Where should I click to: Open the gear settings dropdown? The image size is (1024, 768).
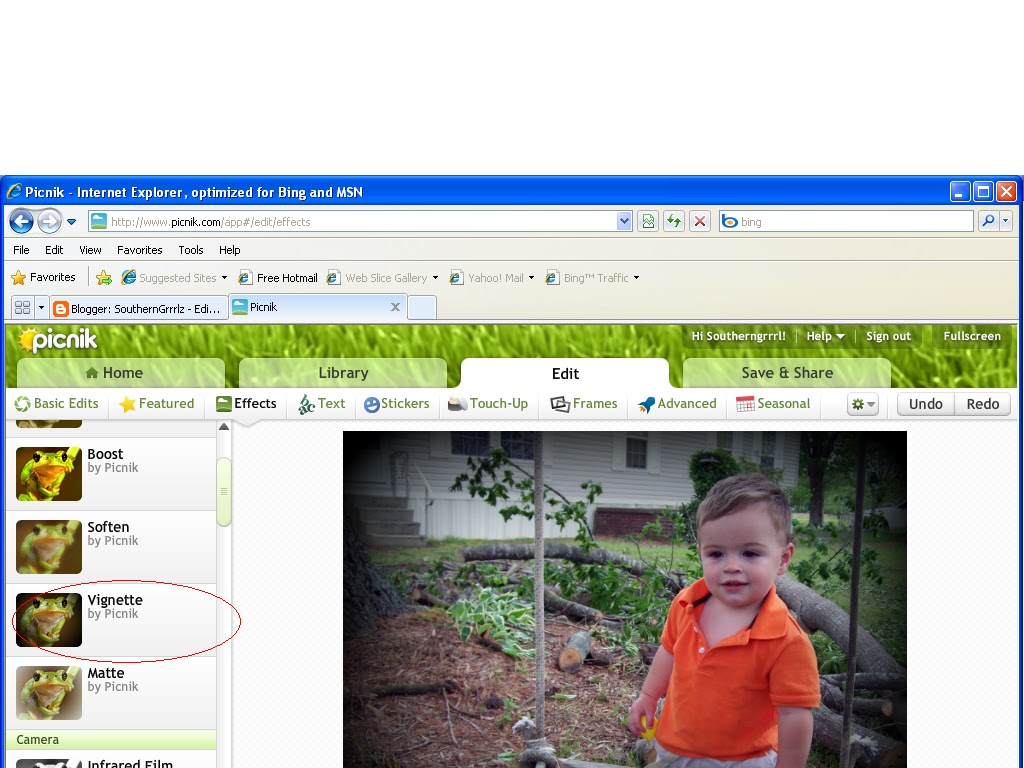tap(863, 404)
